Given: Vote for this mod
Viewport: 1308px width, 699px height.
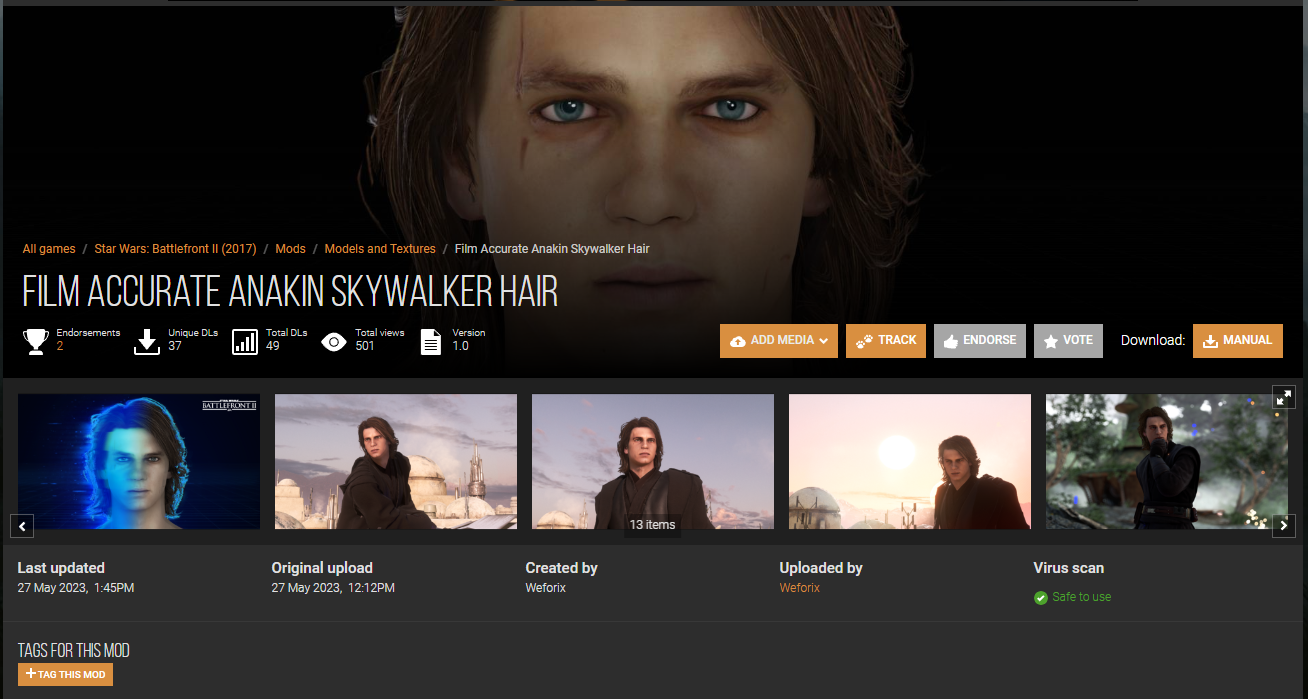Looking at the screenshot, I should [x=1069, y=341].
